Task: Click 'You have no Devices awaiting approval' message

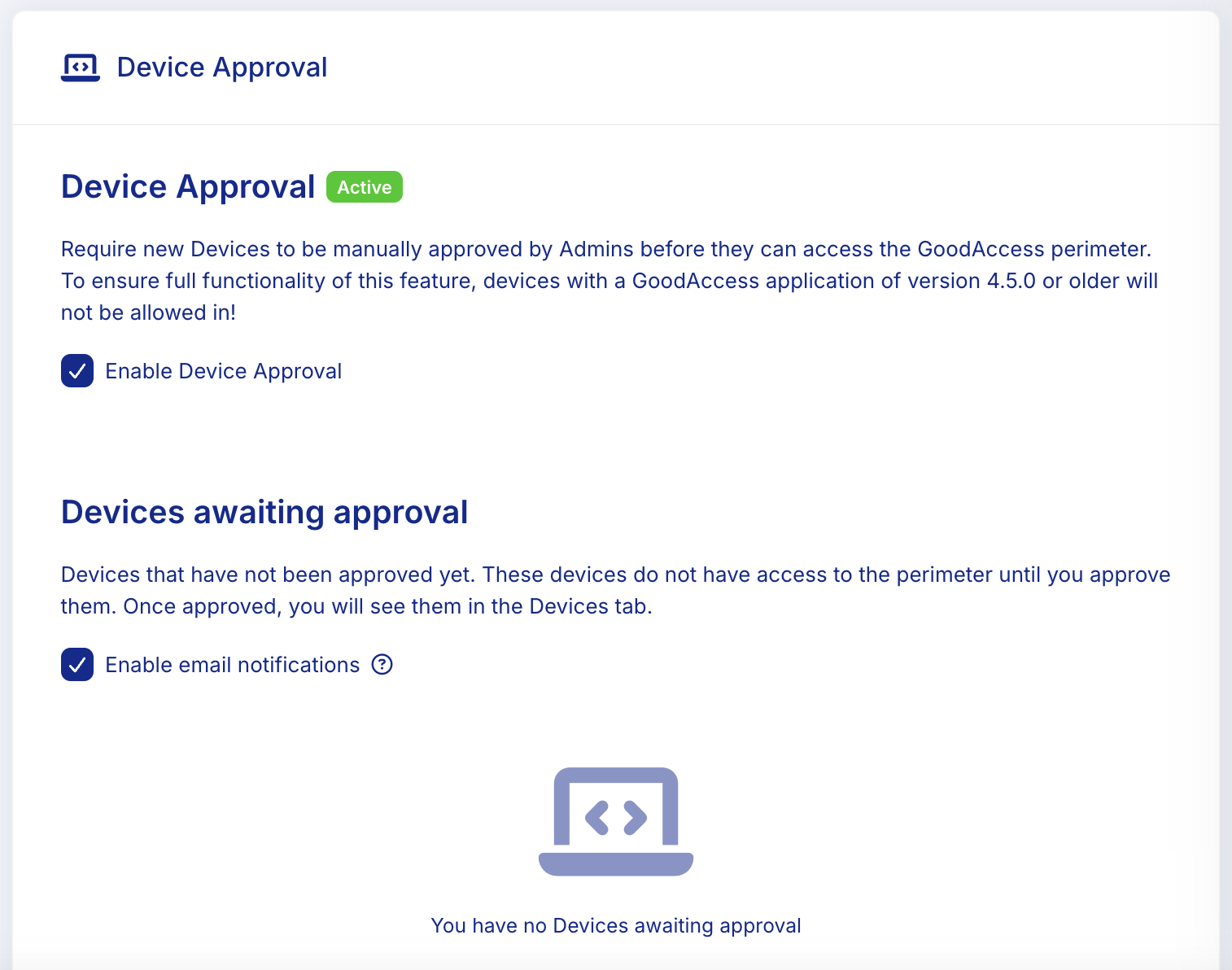Action: coord(616,926)
